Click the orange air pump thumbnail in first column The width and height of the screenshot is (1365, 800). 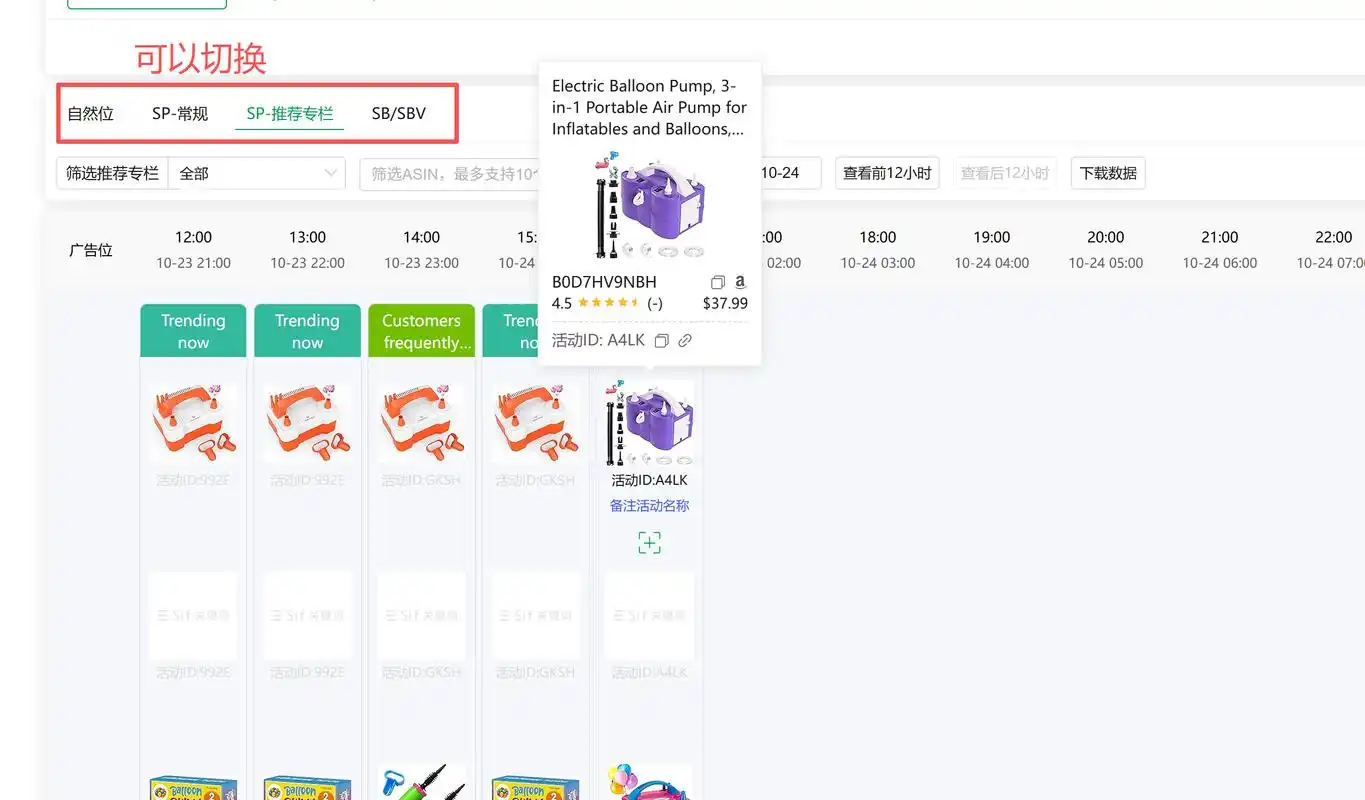click(192, 420)
